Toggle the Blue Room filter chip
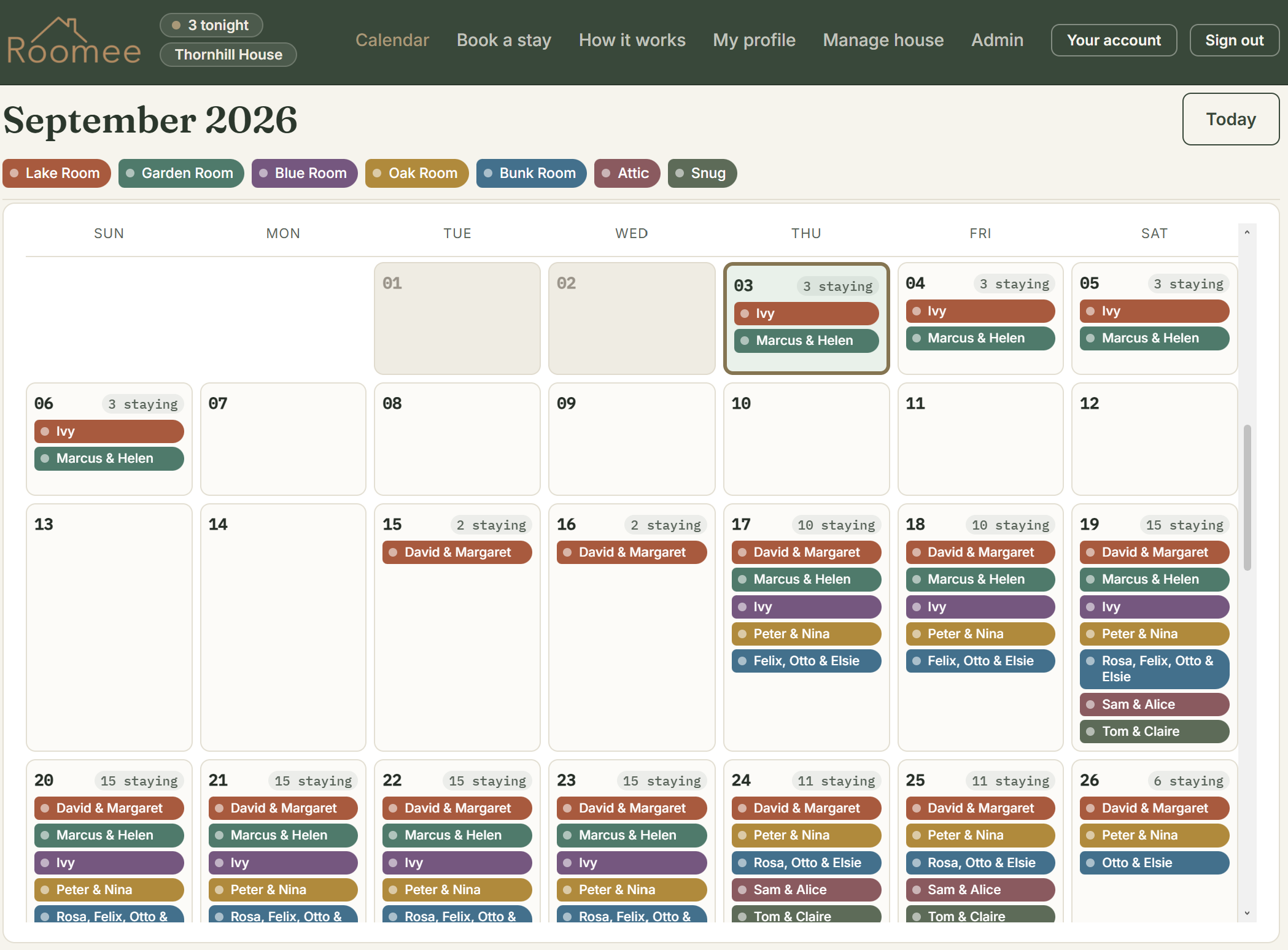Image resolution: width=1288 pixels, height=950 pixels. pos(305,173)
